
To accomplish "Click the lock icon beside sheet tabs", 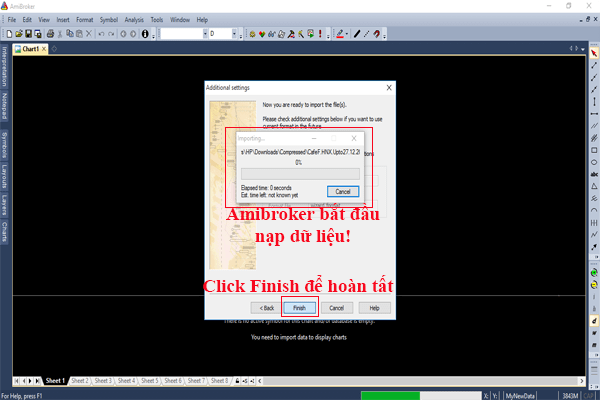I will pyautogui.click(x=237, y=381).
